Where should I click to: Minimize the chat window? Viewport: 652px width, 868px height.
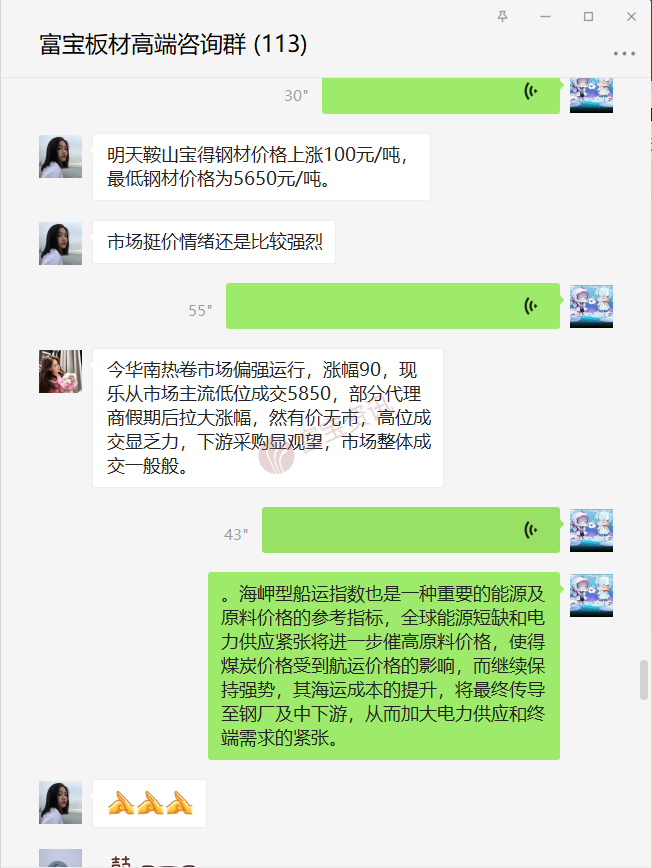coord(545,17)
